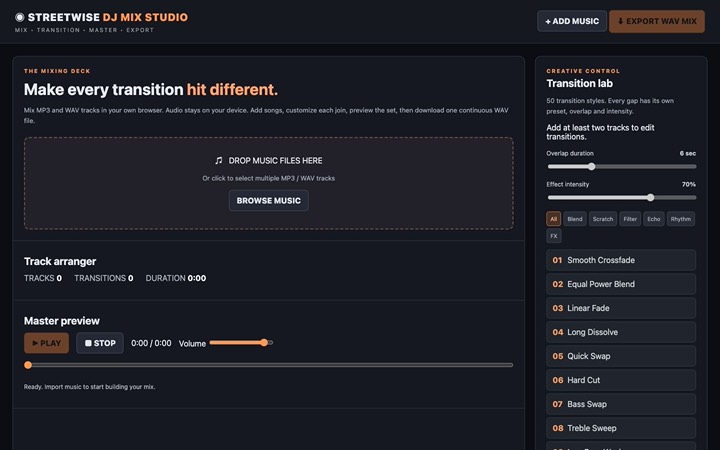Click the 6 sec overlap value
Viewport: 720px width, 450px height.
click(687, 153)
